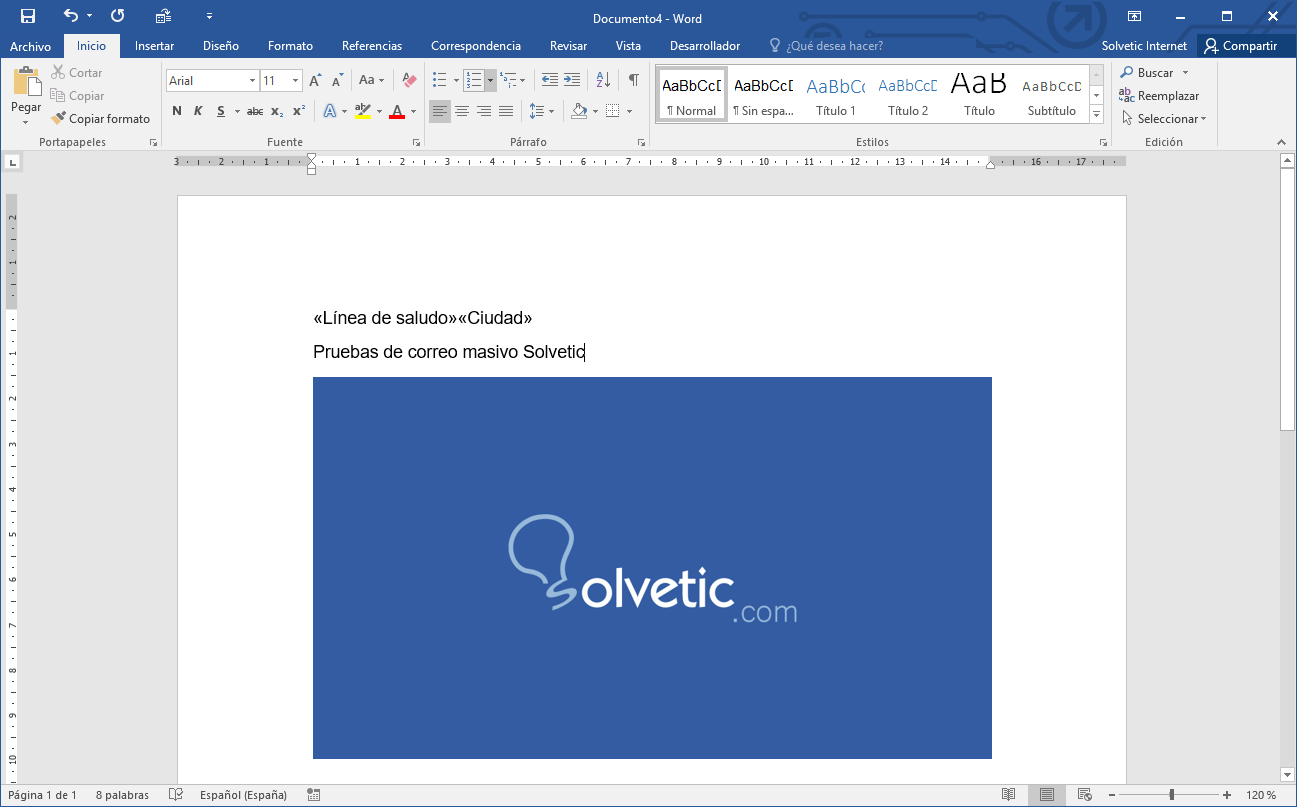Switch to the Referencias tab
Screen dimensions: 1297x807
[372, 46]
